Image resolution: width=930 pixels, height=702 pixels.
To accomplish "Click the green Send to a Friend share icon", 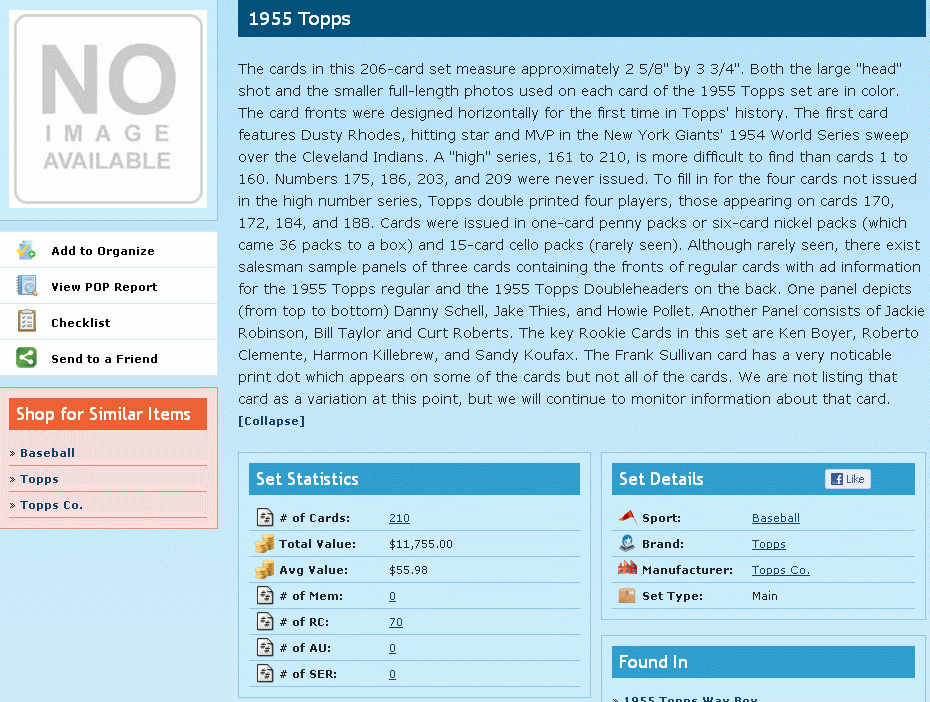I will click(x=26, y=358).
